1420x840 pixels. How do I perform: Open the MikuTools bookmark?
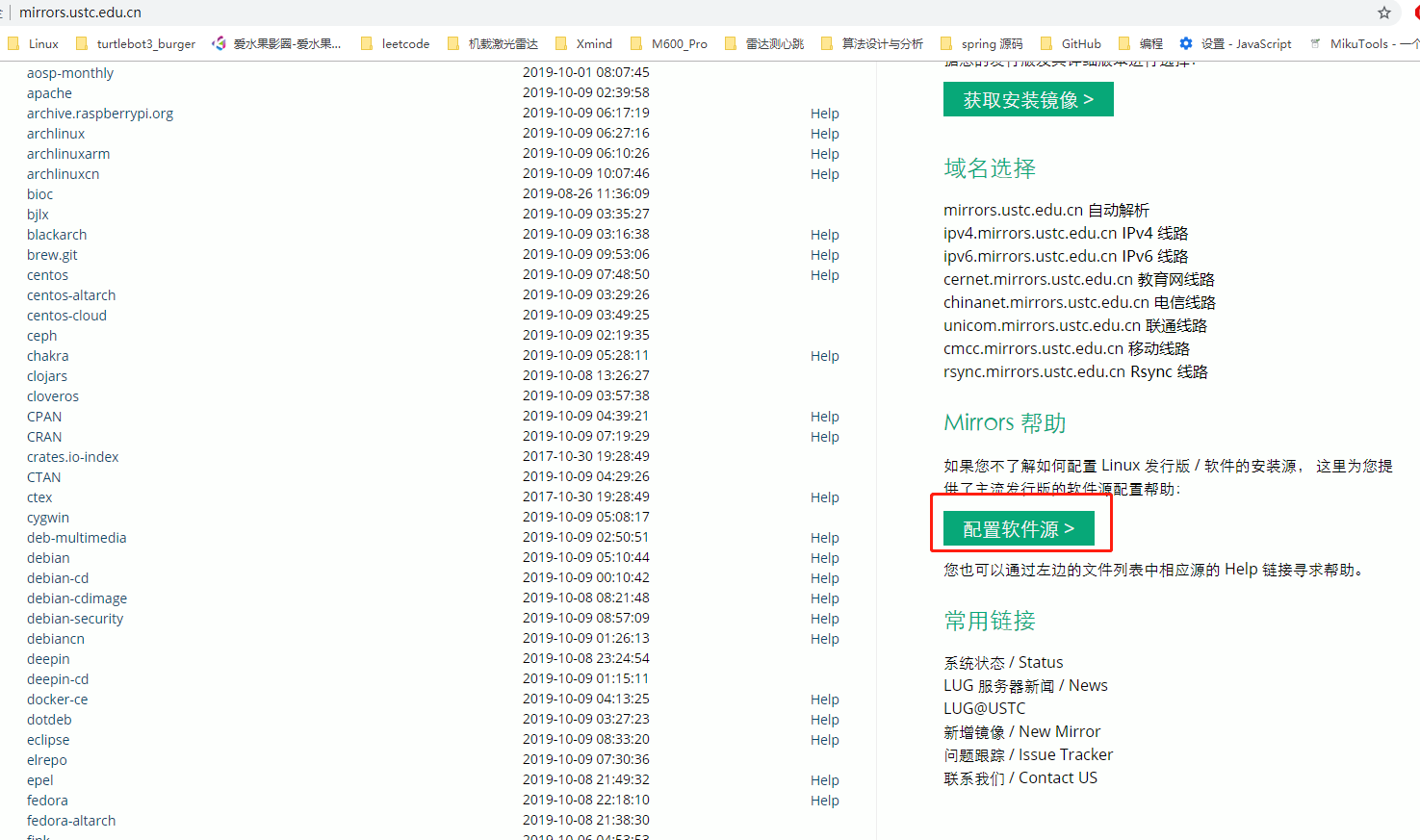(x=1363, y=43)
